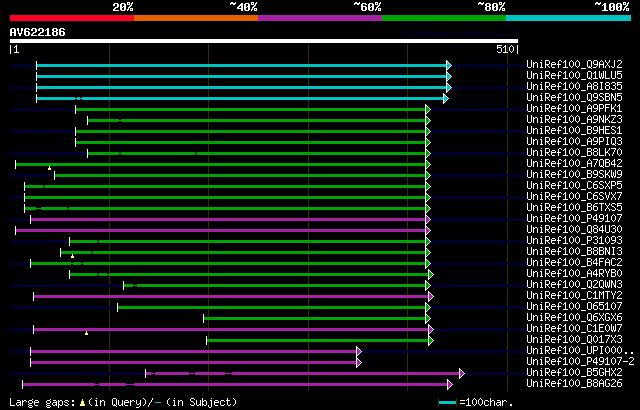Click the yellow query gap marker under A7QB42
Viewport: 640px width, 410px height.
coord(49,168)
